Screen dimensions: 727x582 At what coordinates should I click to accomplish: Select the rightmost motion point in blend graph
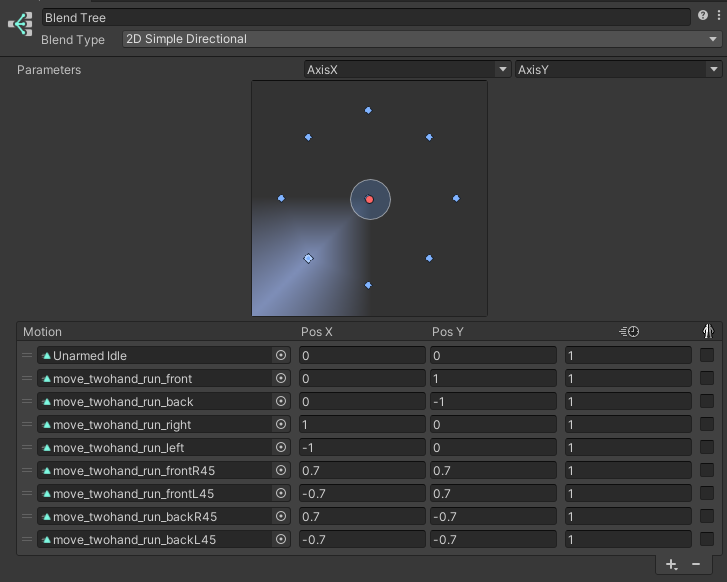(456, 198)
